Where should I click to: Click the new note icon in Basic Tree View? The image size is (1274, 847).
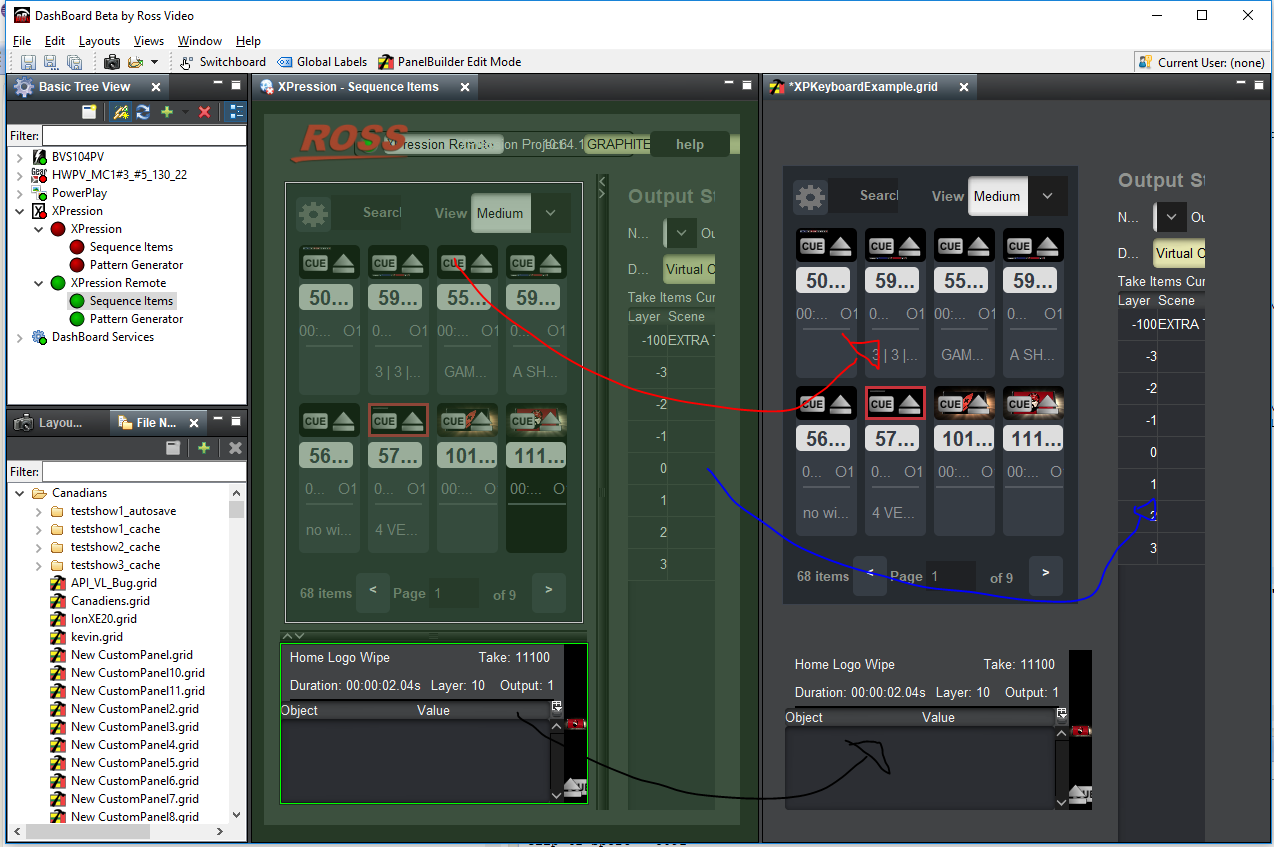click(89, 112)
